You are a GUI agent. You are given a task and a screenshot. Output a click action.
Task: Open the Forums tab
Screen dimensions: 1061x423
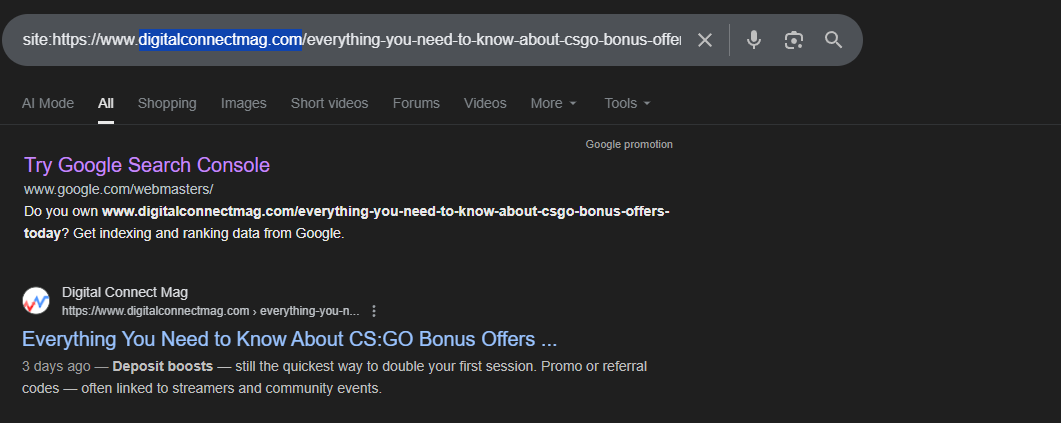[416, 103]
